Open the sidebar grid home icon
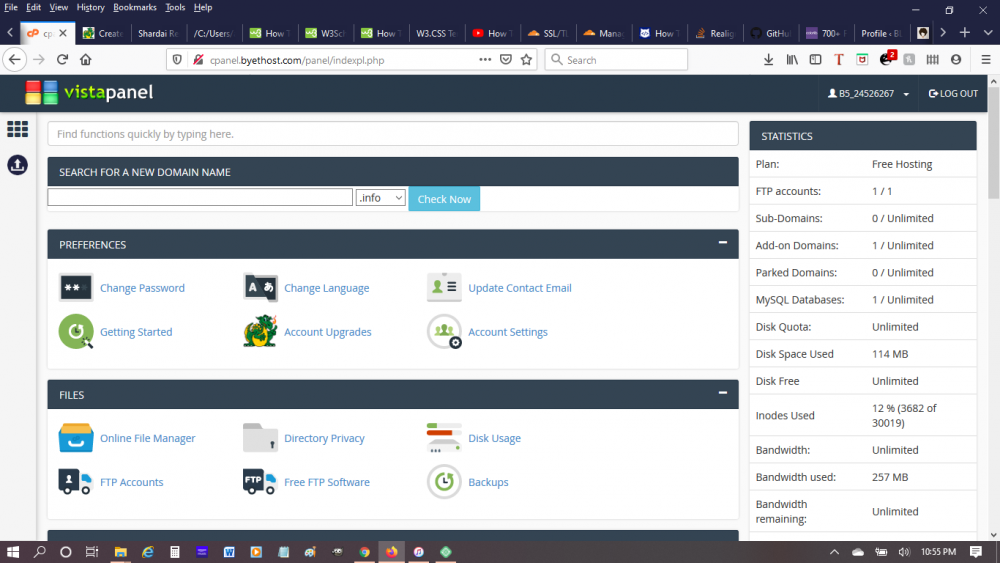 [17, 129]
